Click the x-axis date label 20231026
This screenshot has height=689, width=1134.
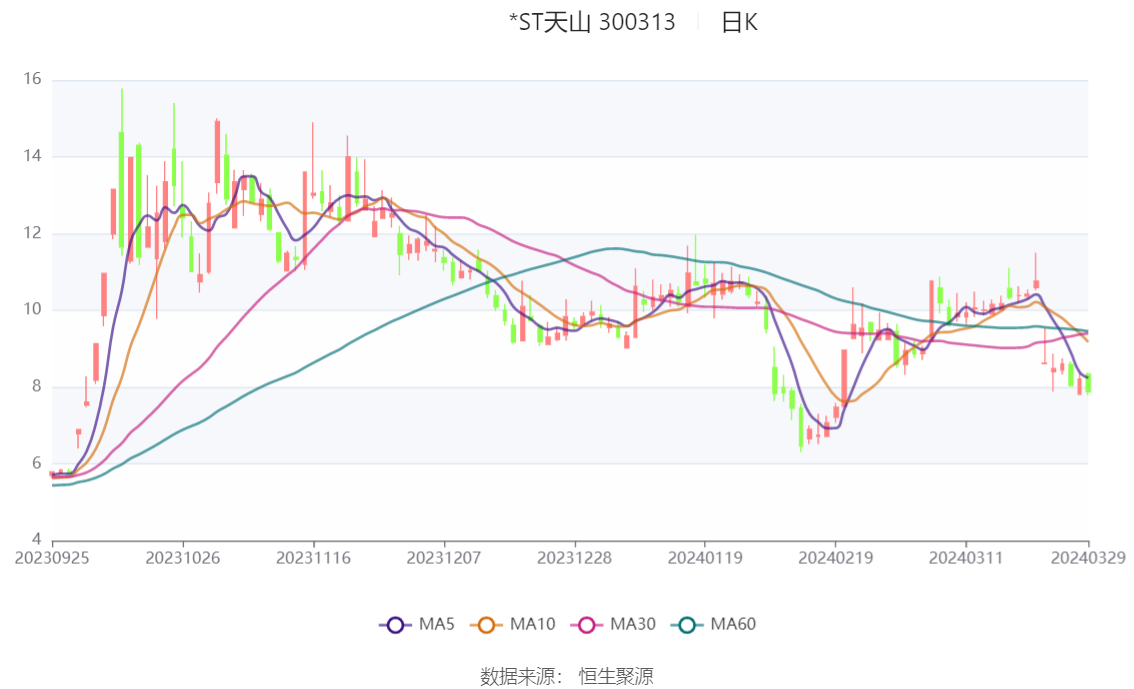pos(183,558)
